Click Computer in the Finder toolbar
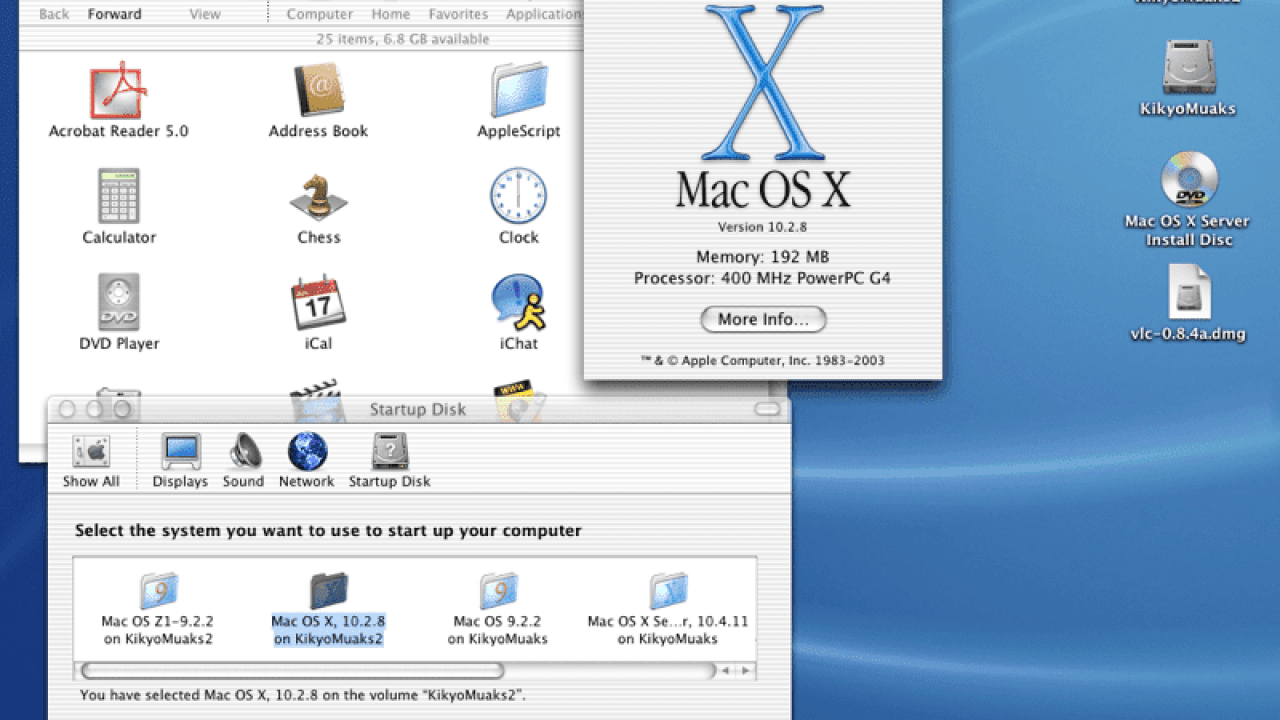 (320, 14)
